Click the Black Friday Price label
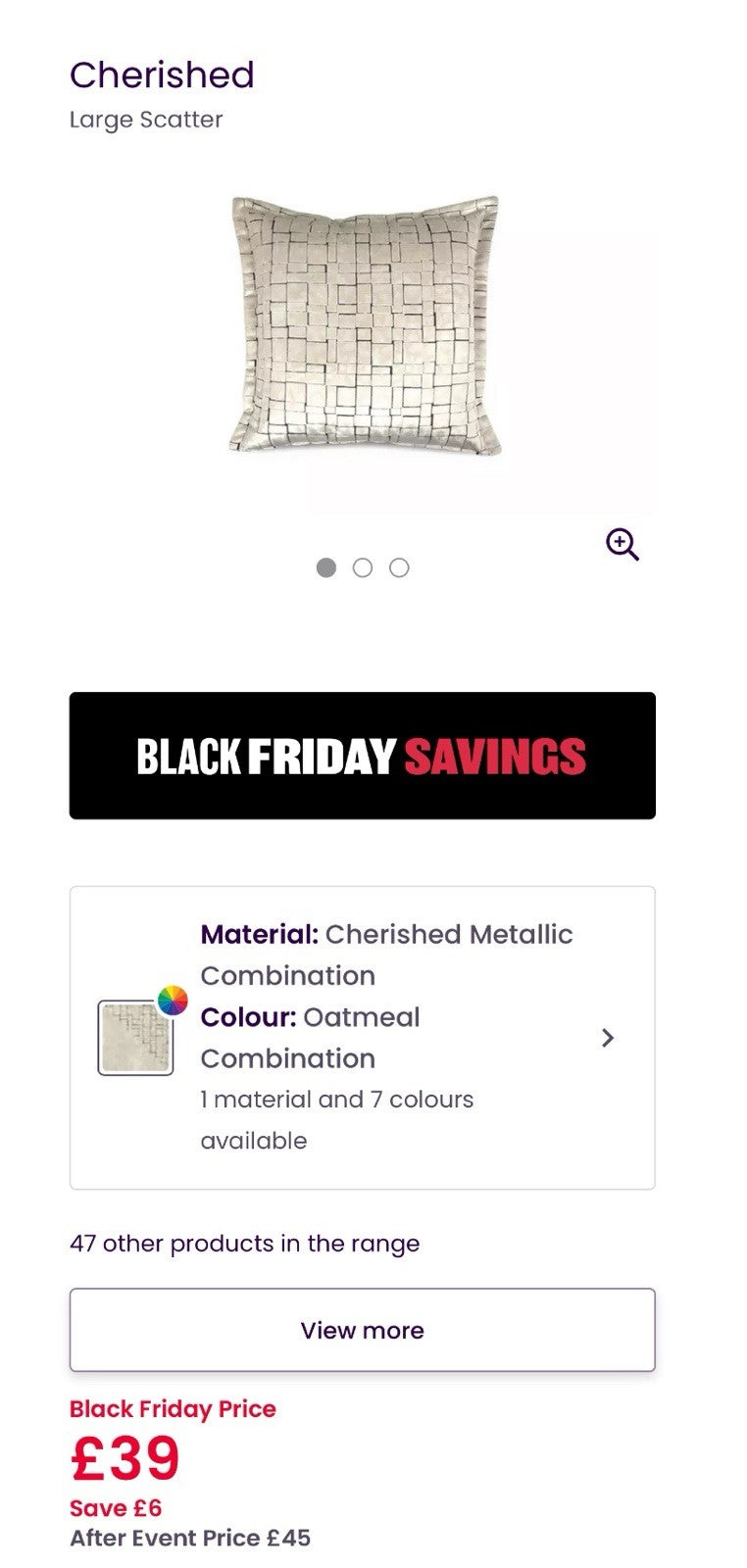Screen dimensions: 747x1568 coord(173,1409)
